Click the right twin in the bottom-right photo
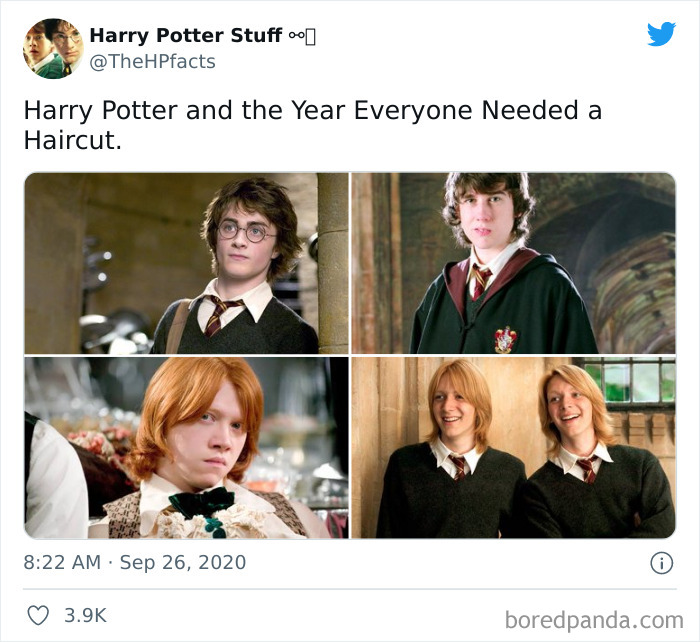 coord(598,451)
